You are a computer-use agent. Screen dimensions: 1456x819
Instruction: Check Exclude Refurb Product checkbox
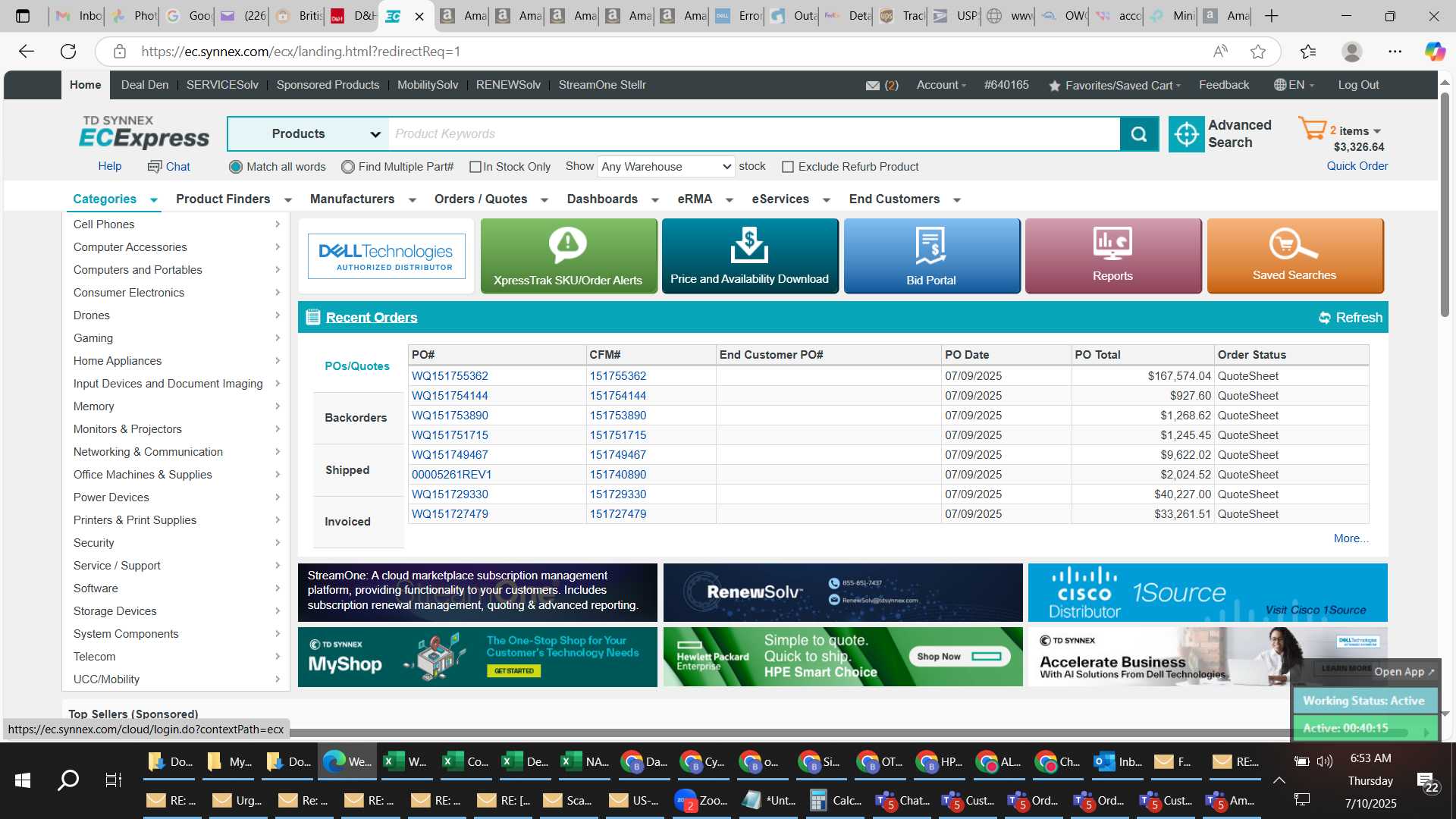tap(788, 167)
